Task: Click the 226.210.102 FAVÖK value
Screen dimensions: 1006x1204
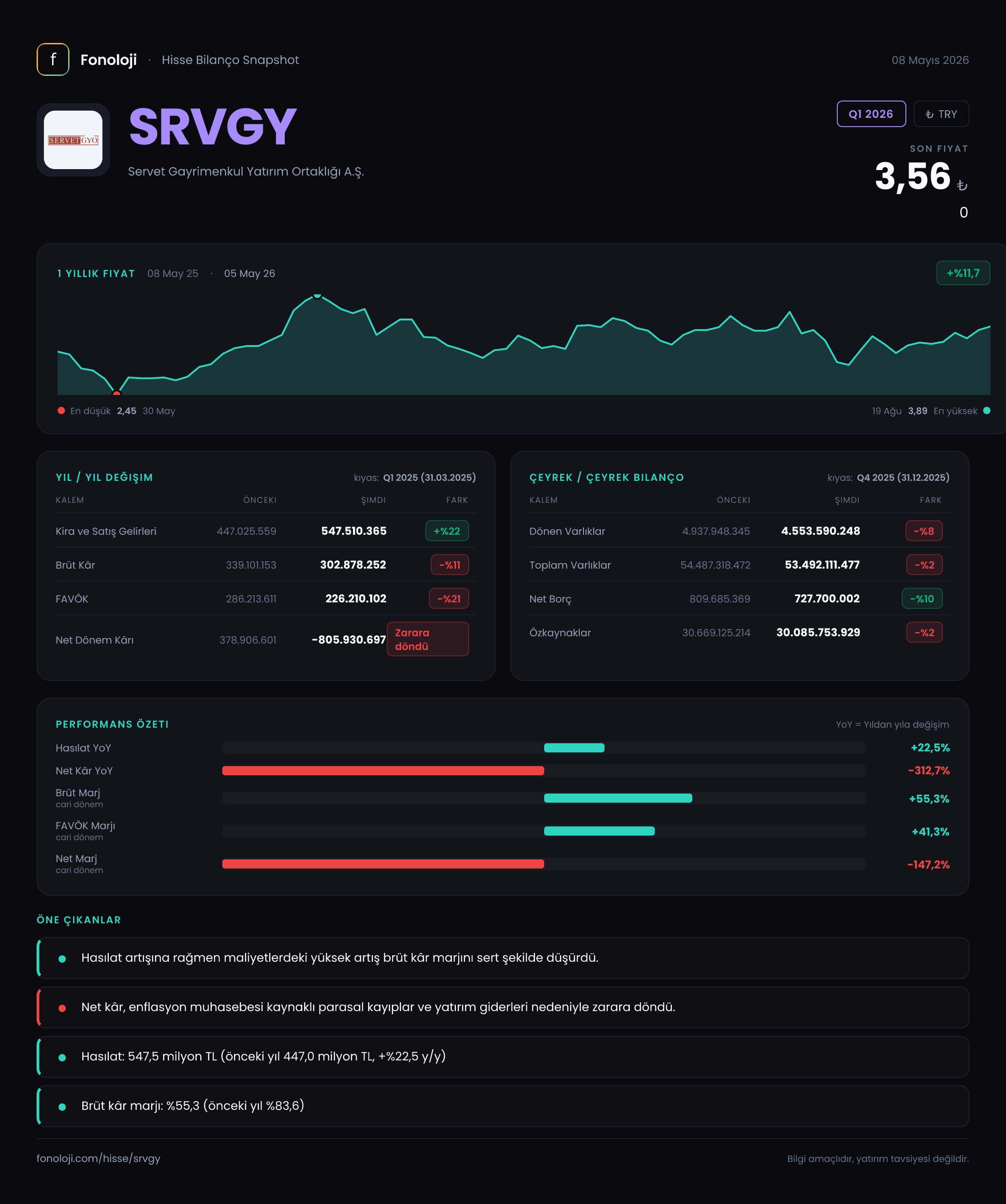Action: [356, 598]
